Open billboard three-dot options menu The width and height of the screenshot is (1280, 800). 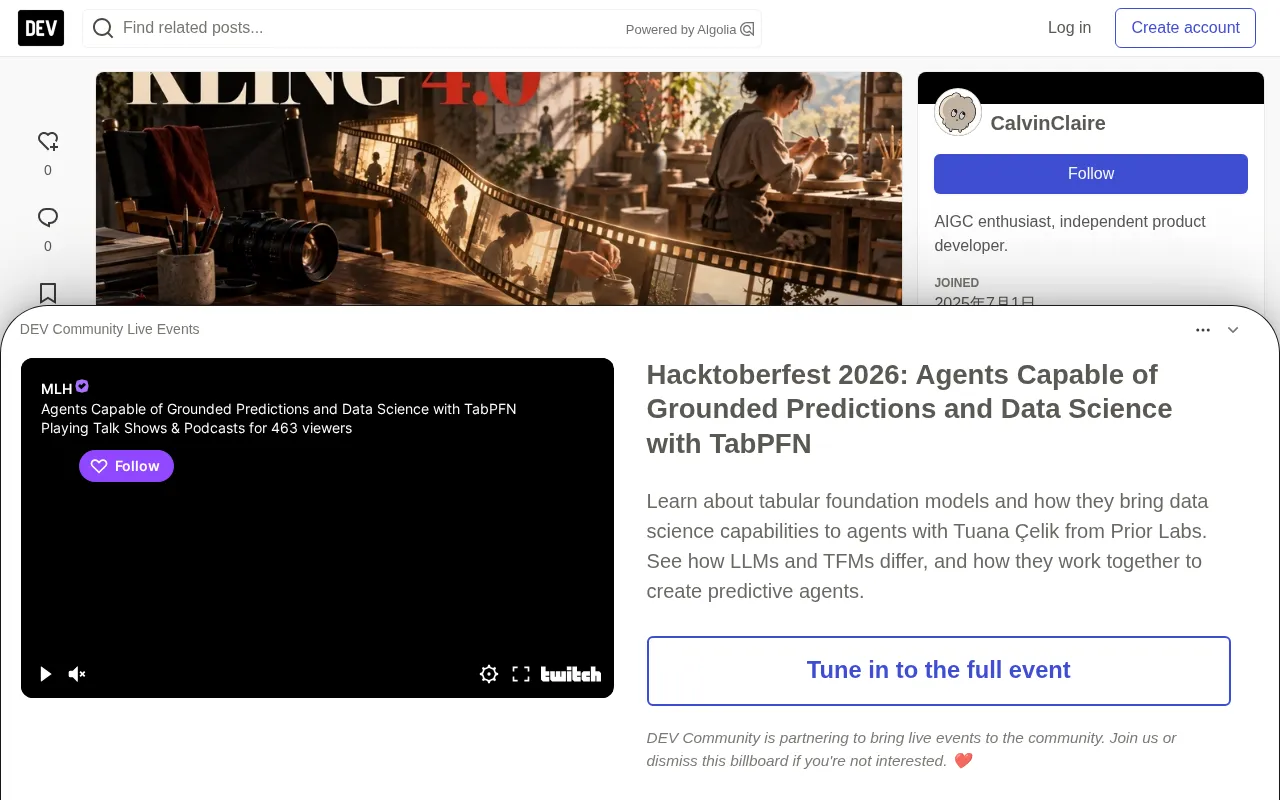tap(1203, 330)
